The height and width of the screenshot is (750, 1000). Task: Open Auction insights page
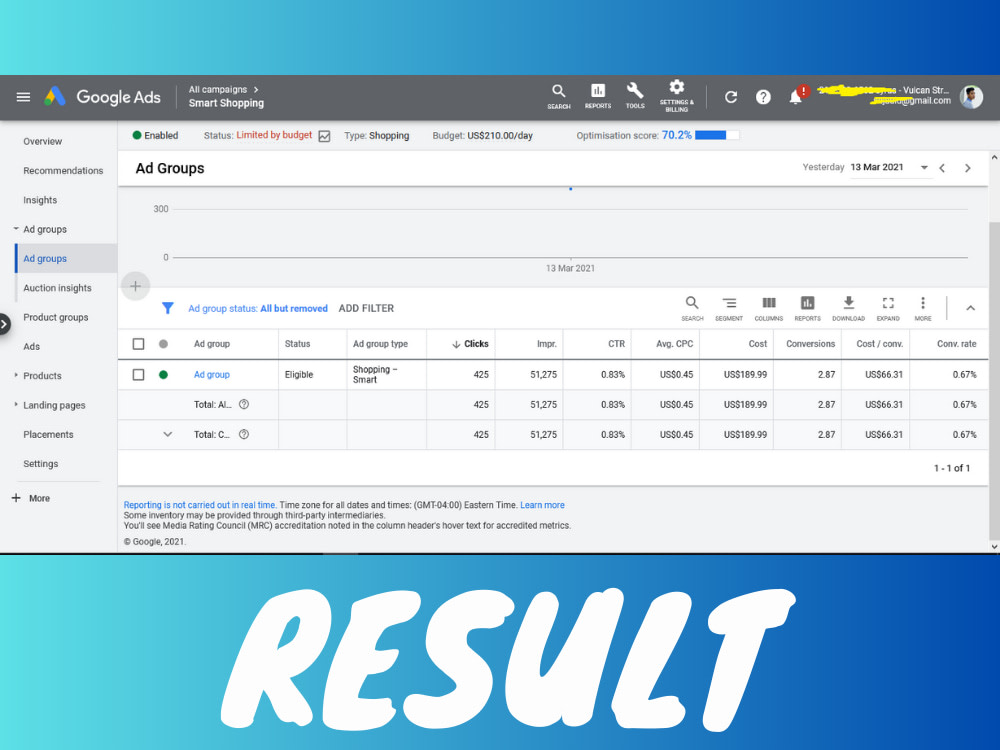(57, 288)
